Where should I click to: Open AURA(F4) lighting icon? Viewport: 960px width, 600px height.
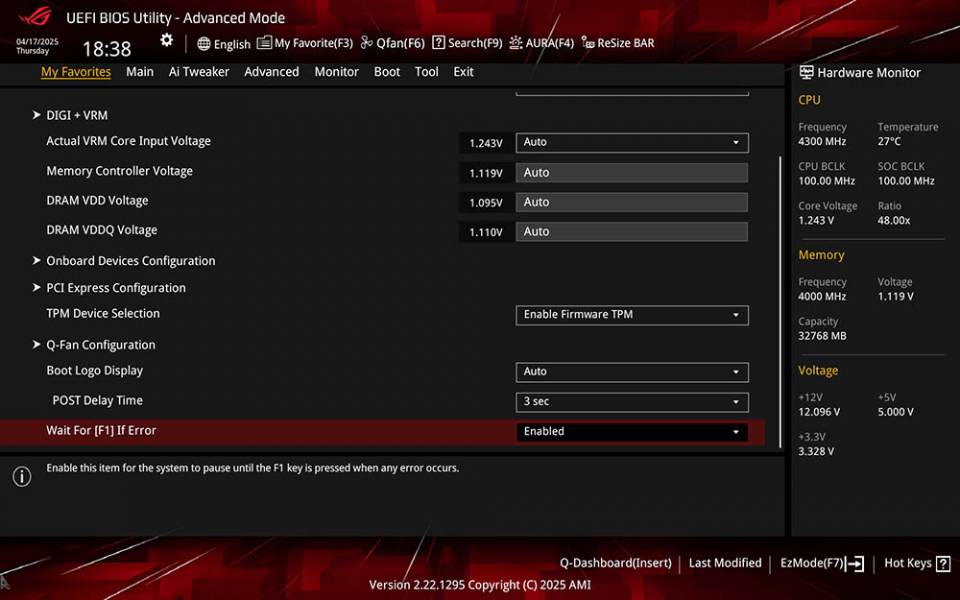coord(516,42)
